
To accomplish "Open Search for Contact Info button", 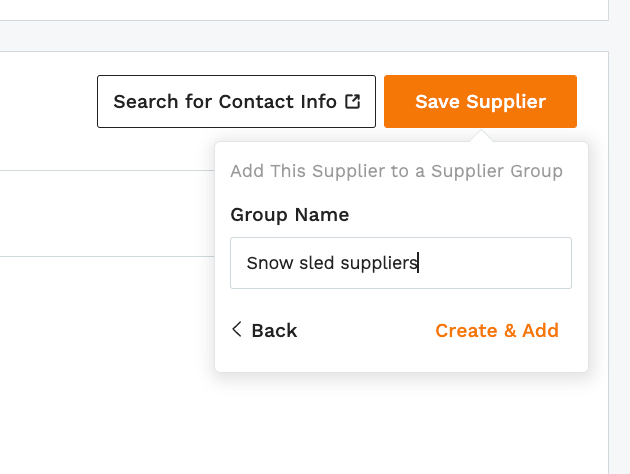I will pyautogui.click(x=236, y=101).
